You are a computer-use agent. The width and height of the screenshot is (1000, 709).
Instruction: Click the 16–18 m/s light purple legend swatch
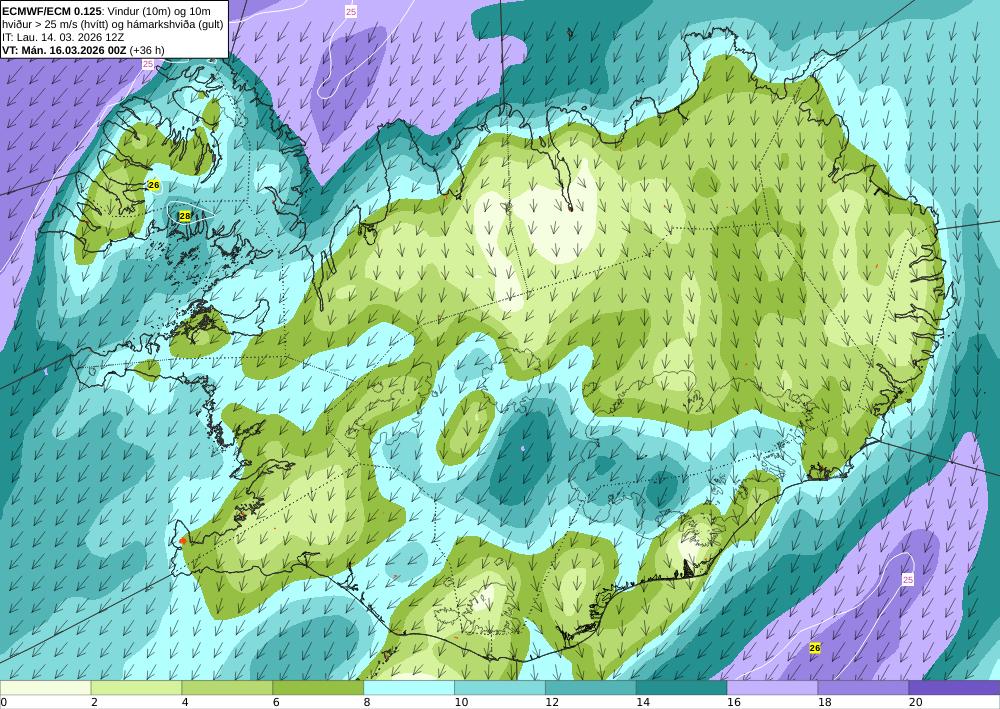772,688
